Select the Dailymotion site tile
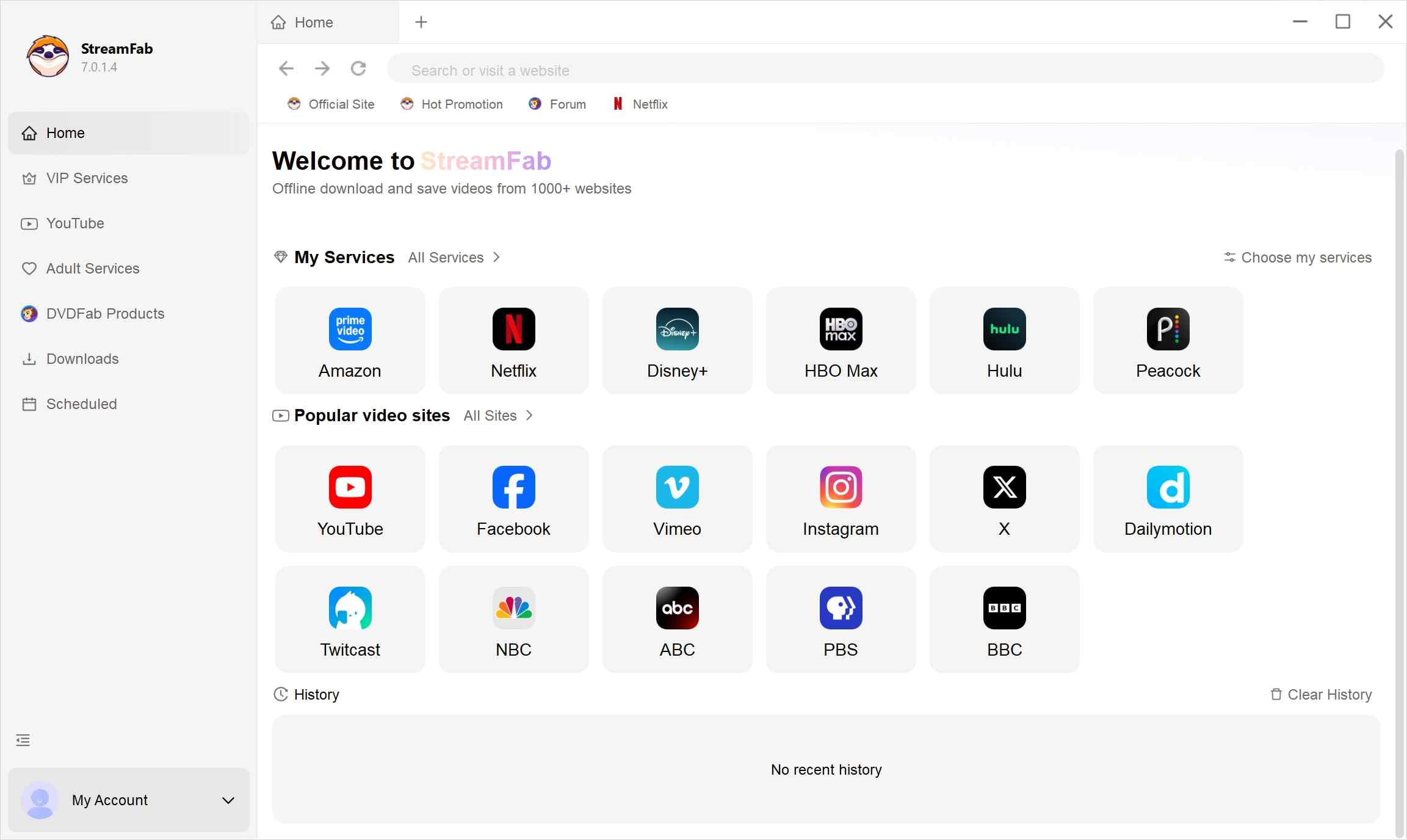This screenshot has height=840, width=1407. [x=1167, y=498]
